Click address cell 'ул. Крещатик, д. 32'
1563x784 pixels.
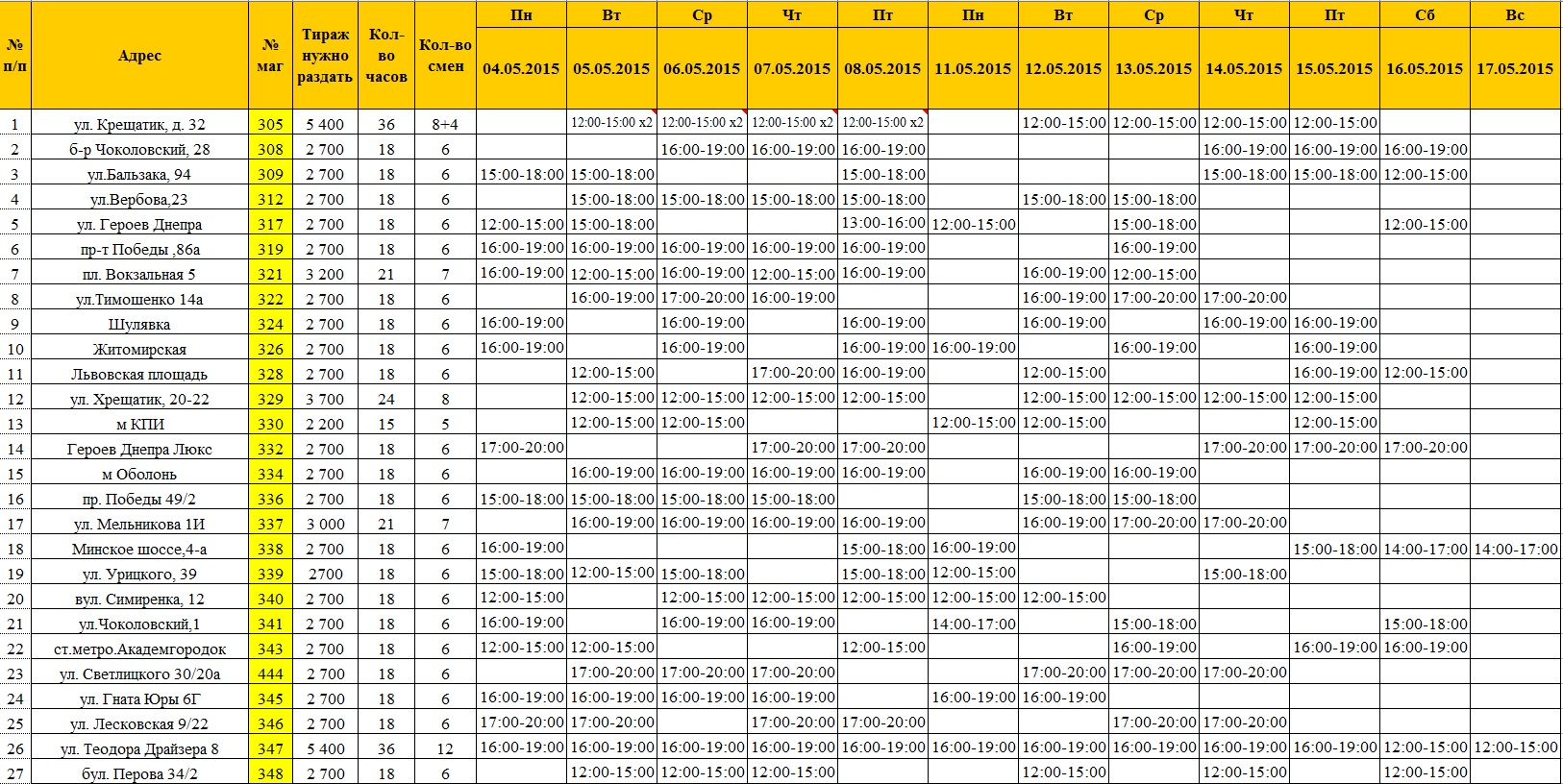pos(139,124)
